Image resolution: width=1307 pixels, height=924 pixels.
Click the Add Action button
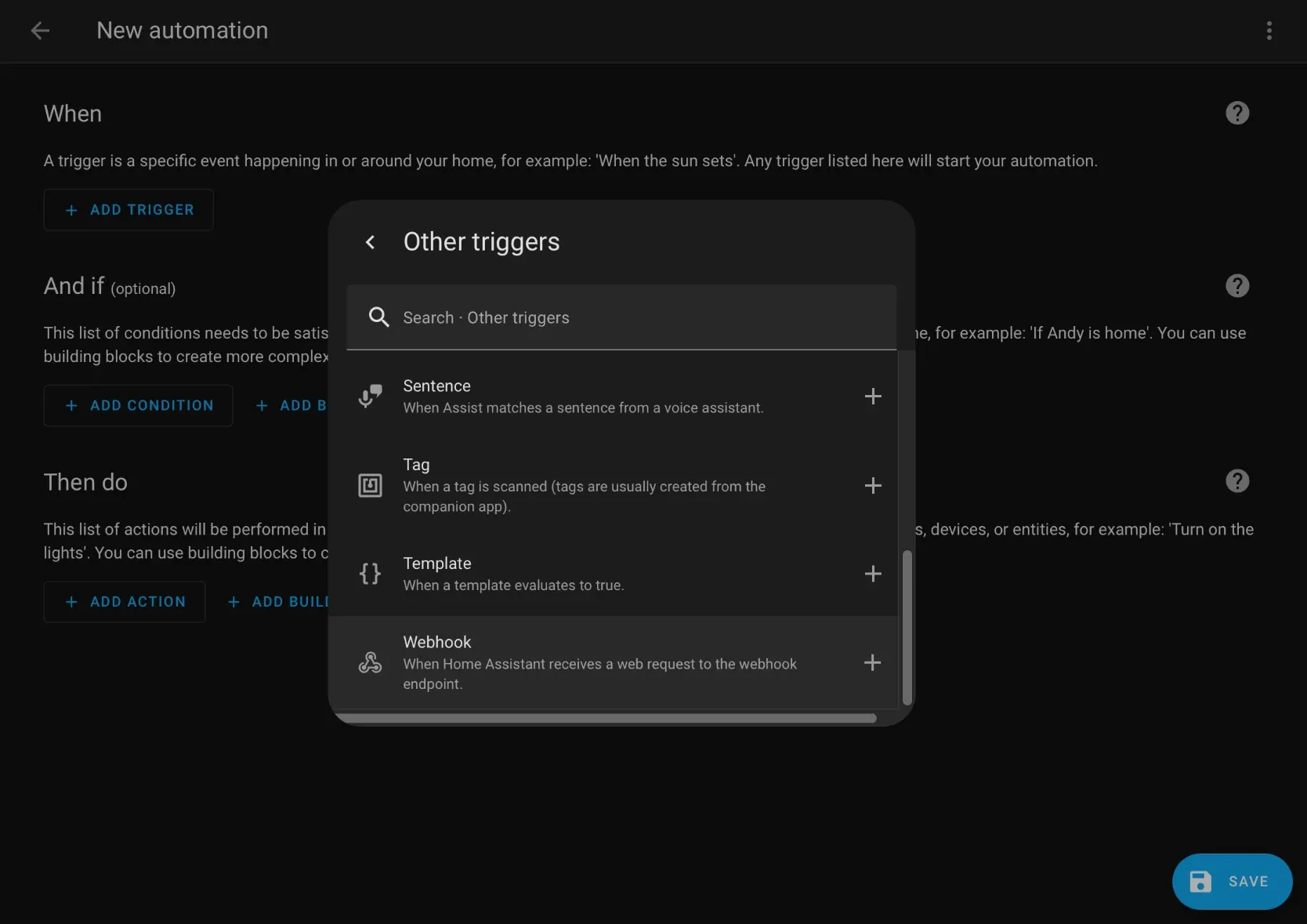point(125,602)
